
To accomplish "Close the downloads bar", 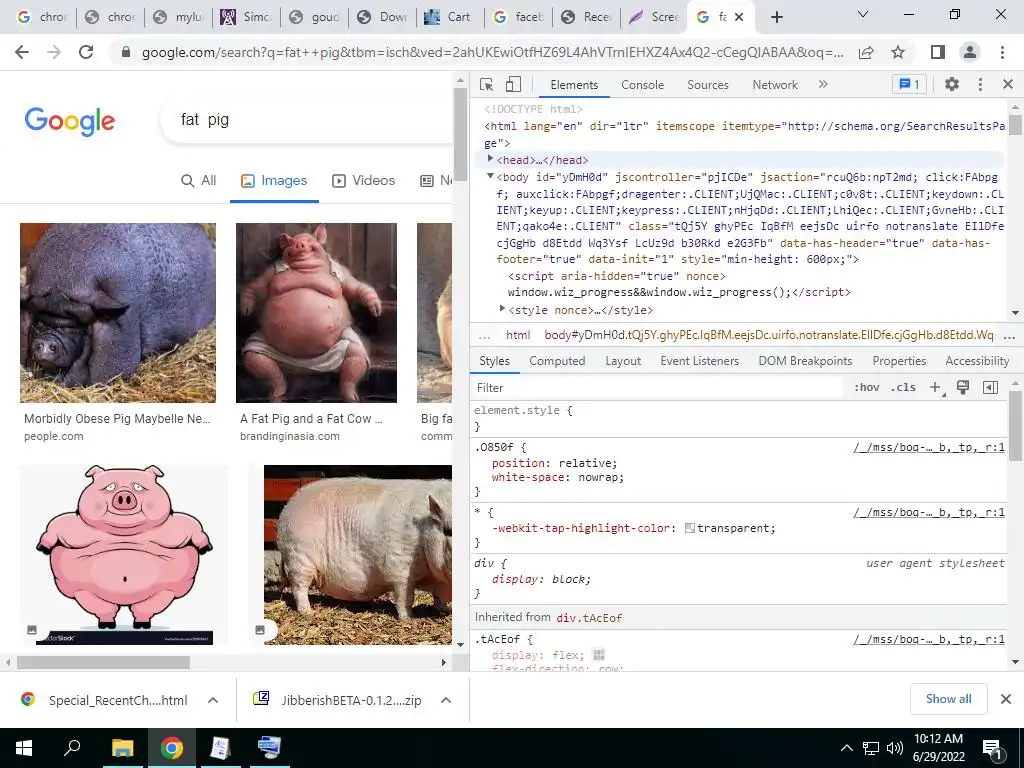I will pyautogui.click(x=1006, y=699).
